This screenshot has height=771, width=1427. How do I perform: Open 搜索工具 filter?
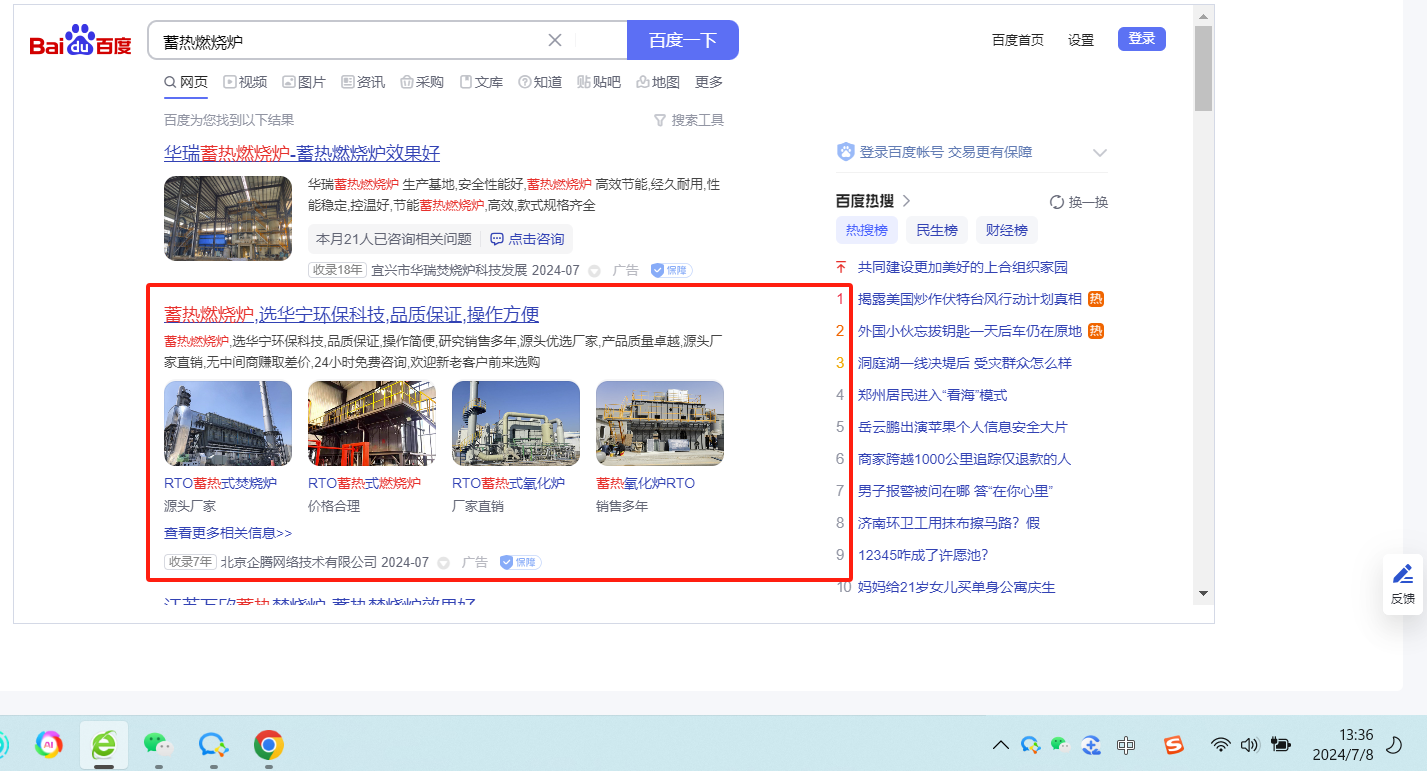point(689,120)
